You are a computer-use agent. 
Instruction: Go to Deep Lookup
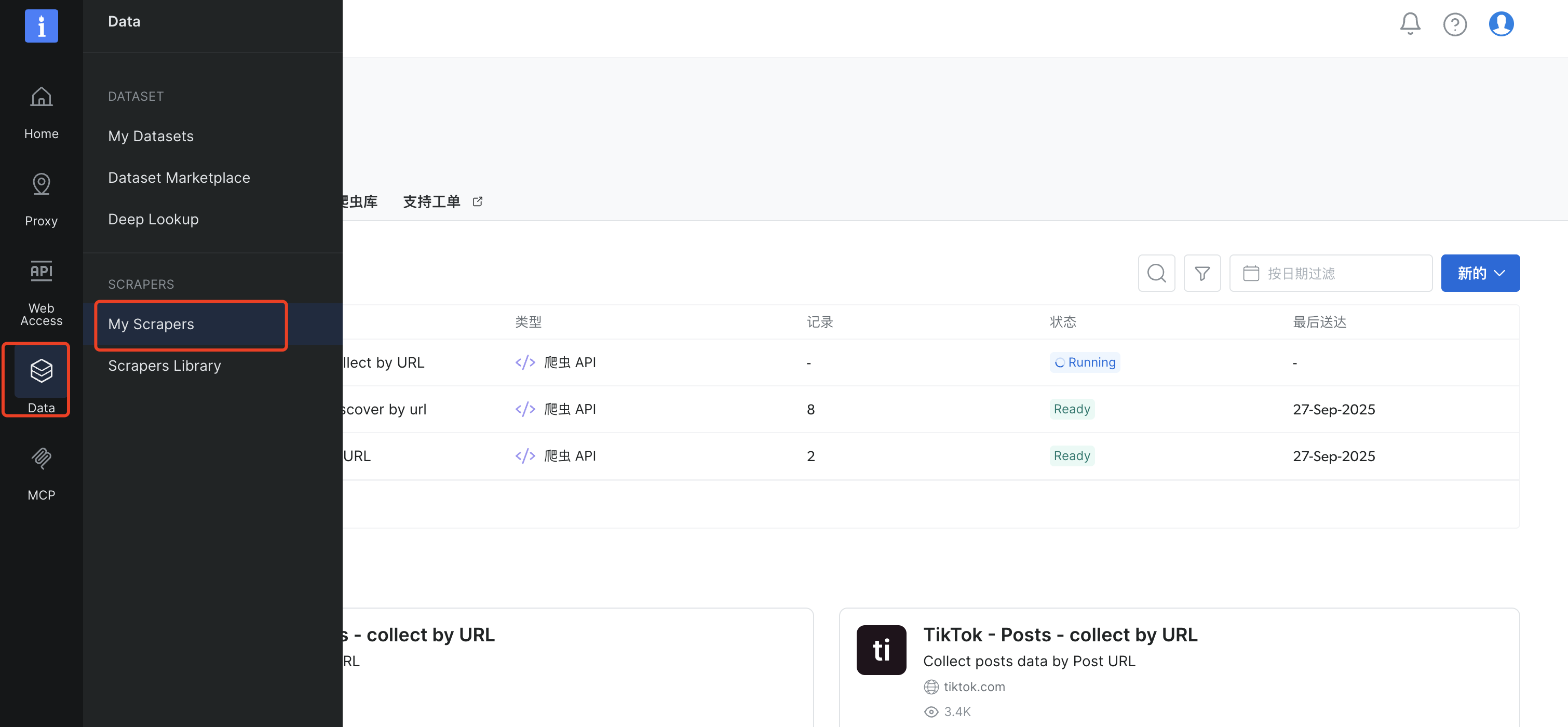tap(153, 219)
